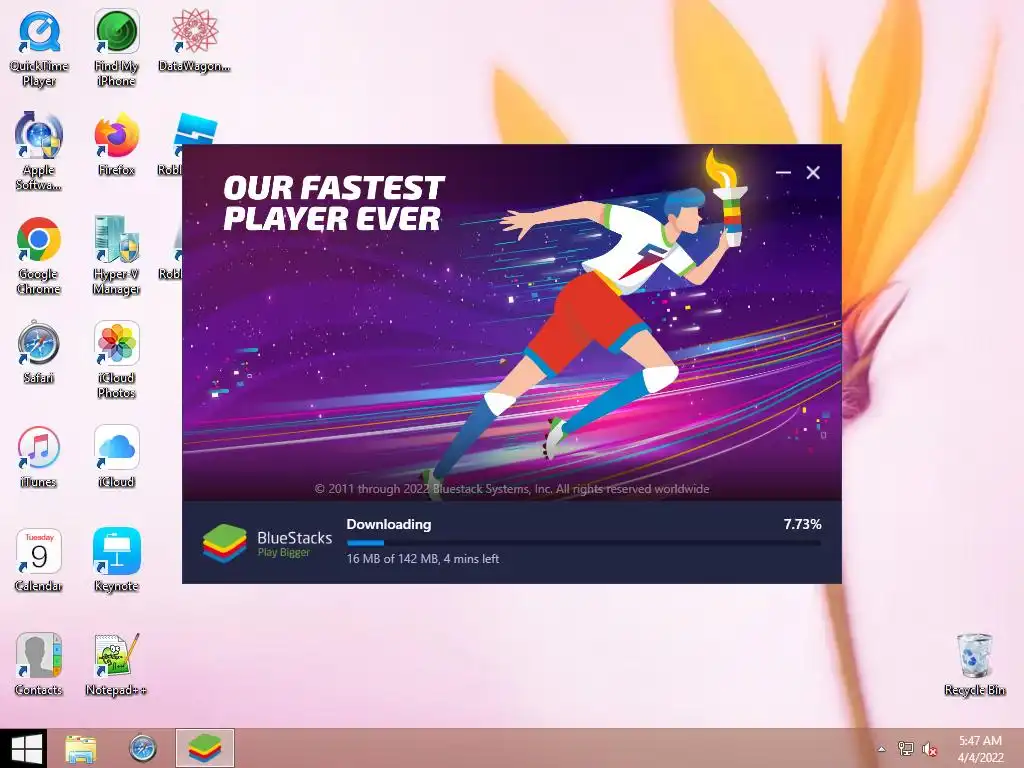The image size is (1024, 768).
Task: Open the clock showing 5:47 AM
Action: [980, 748]
